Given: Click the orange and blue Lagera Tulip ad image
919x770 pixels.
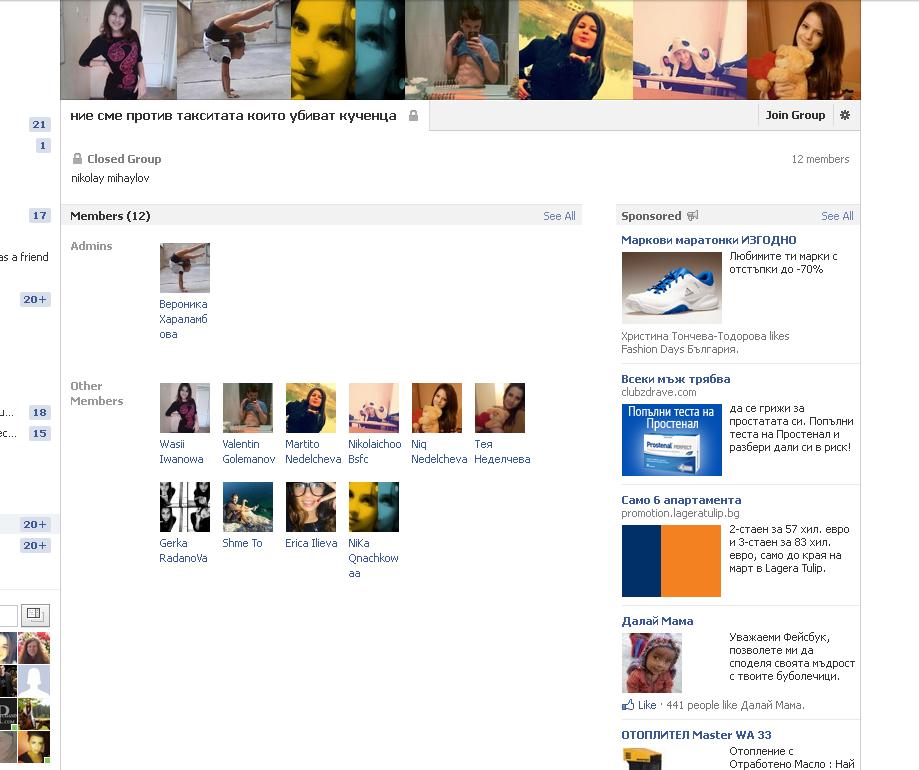Looking at the screenshot, I should point(671,561).
